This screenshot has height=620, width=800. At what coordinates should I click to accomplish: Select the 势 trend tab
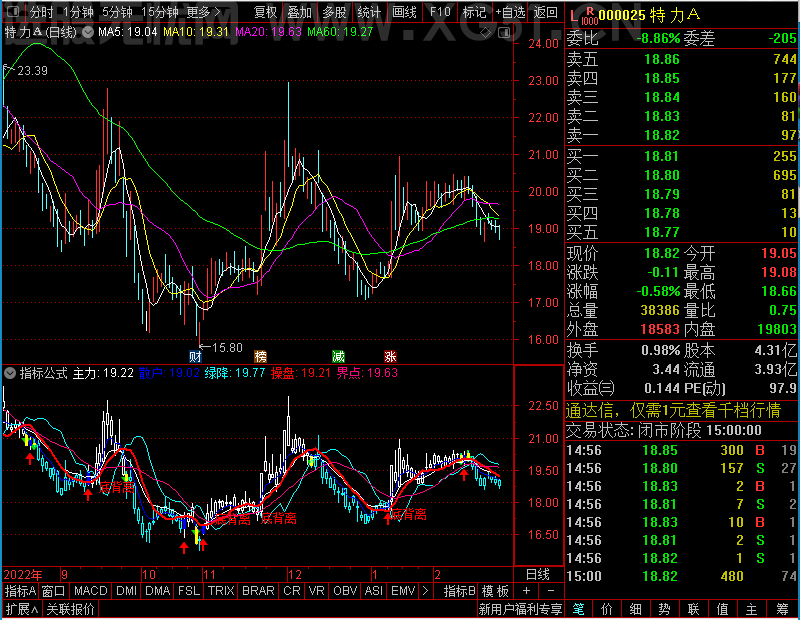click(664, 609)
